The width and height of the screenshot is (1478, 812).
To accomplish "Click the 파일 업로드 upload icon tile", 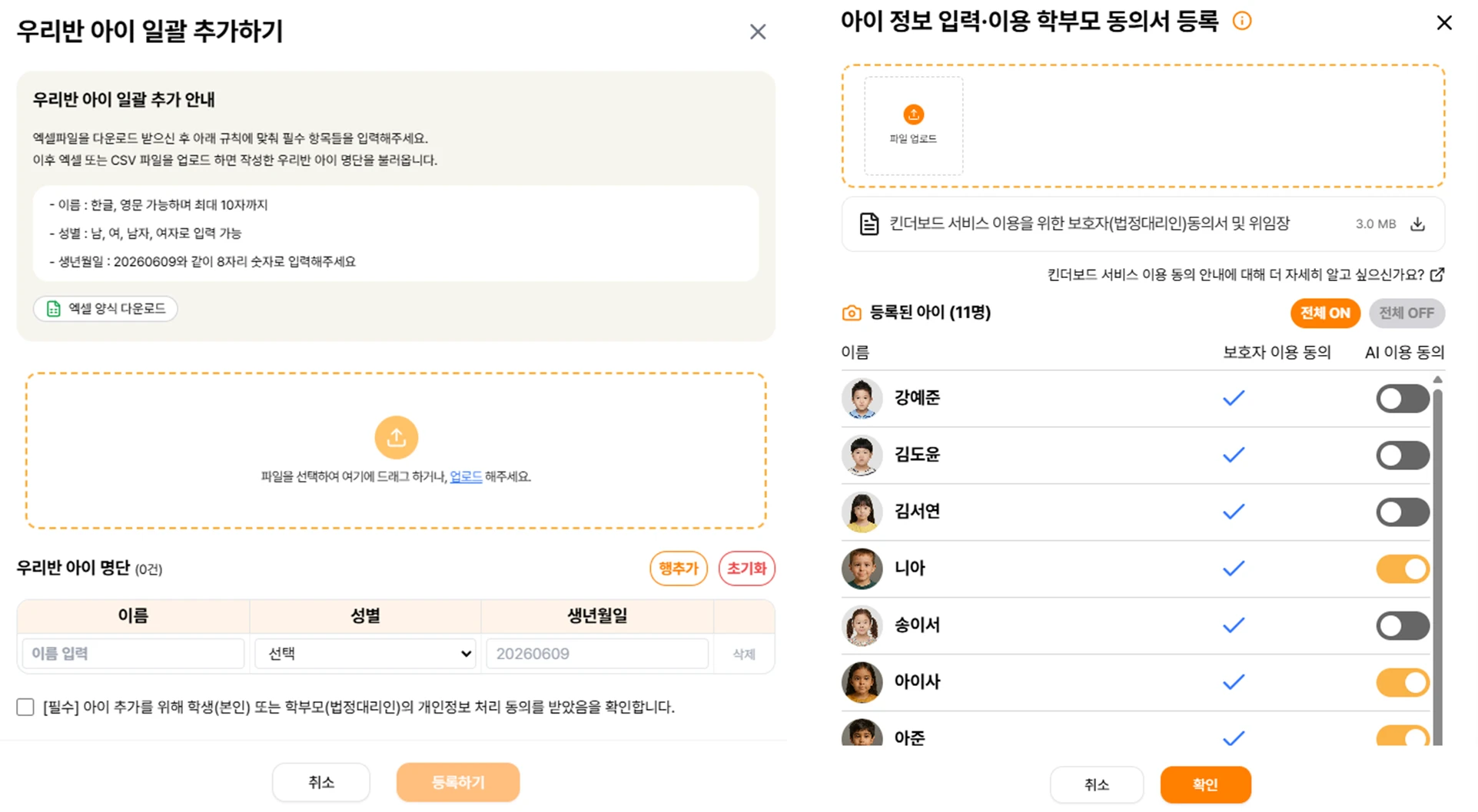I will pos(913,126).
